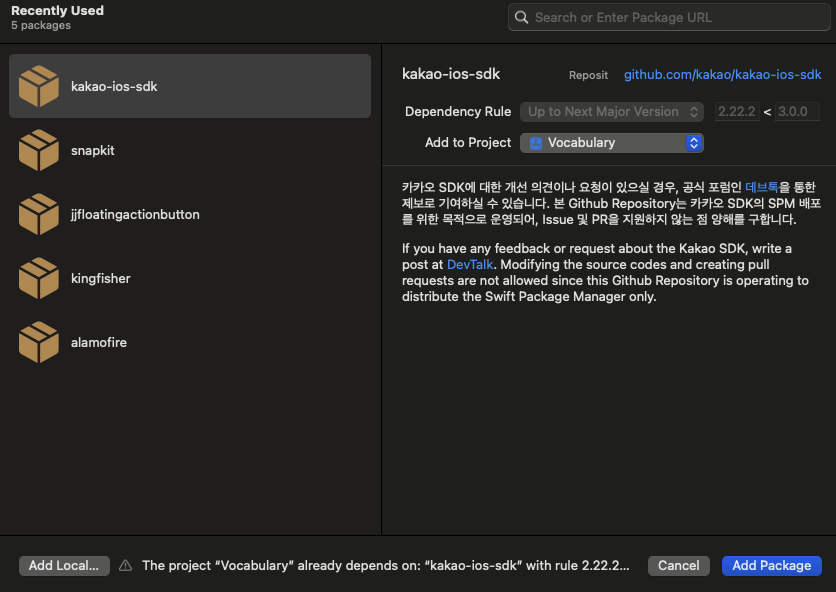Click the jjfloatingactionbutton package box icon
The height and width of the screenshot is (592, 836).
point(39,214)
